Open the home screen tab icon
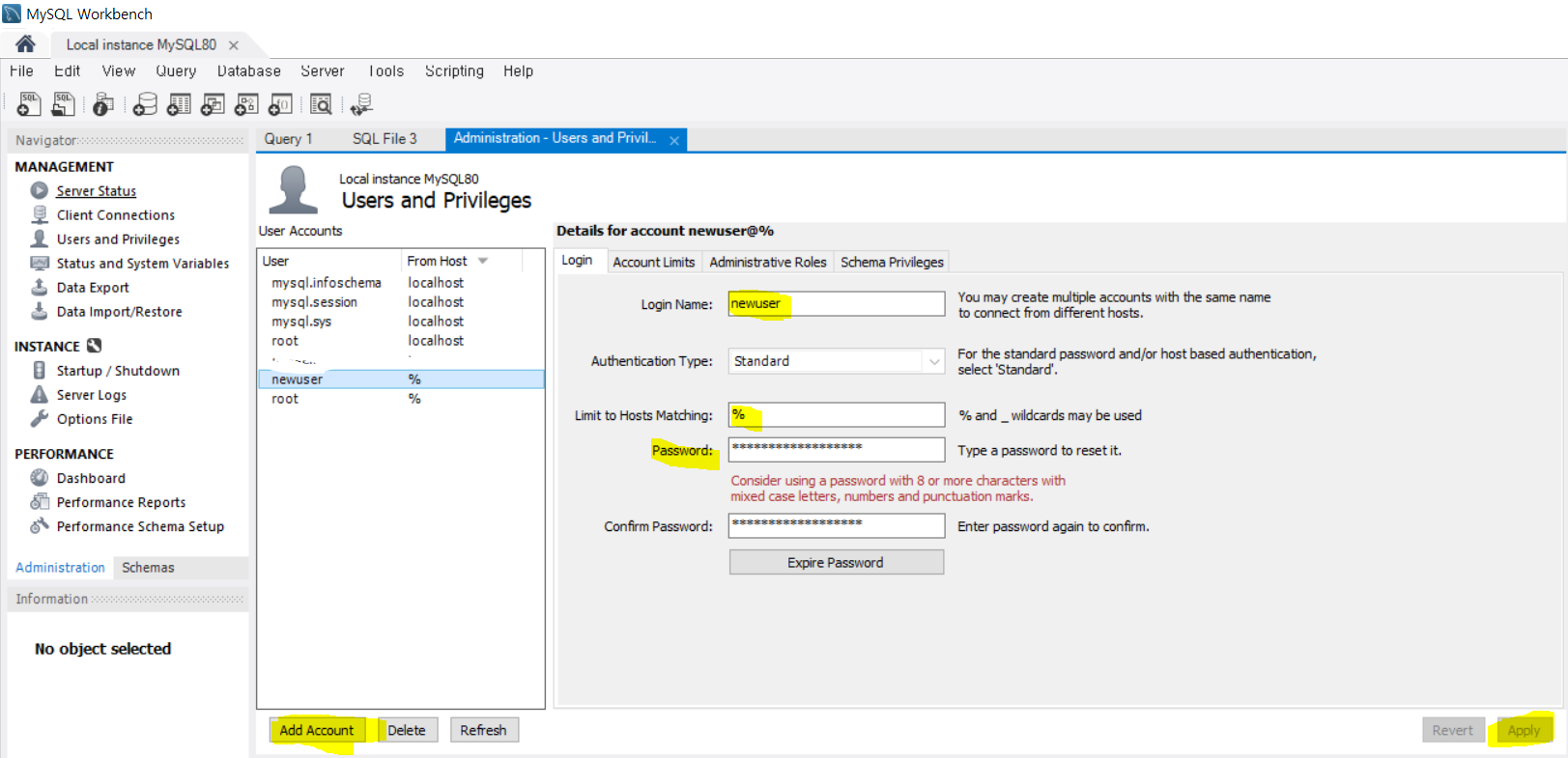1568x758 pixels. [x=26, y=43]
